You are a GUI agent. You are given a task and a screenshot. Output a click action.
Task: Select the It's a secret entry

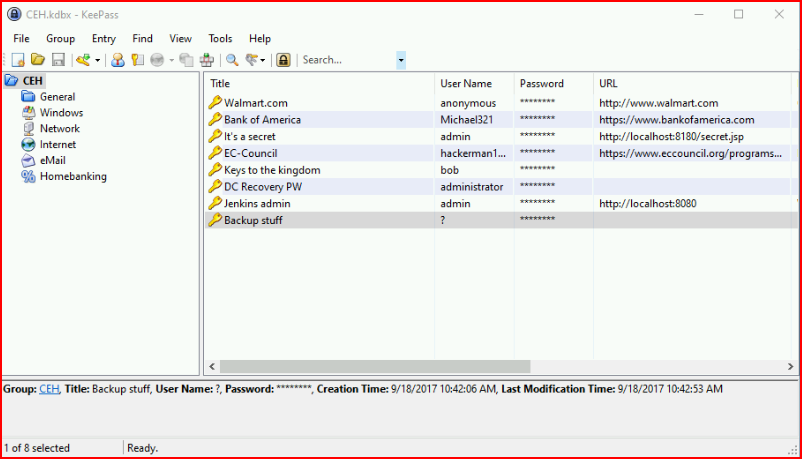[x=250, y=137]
